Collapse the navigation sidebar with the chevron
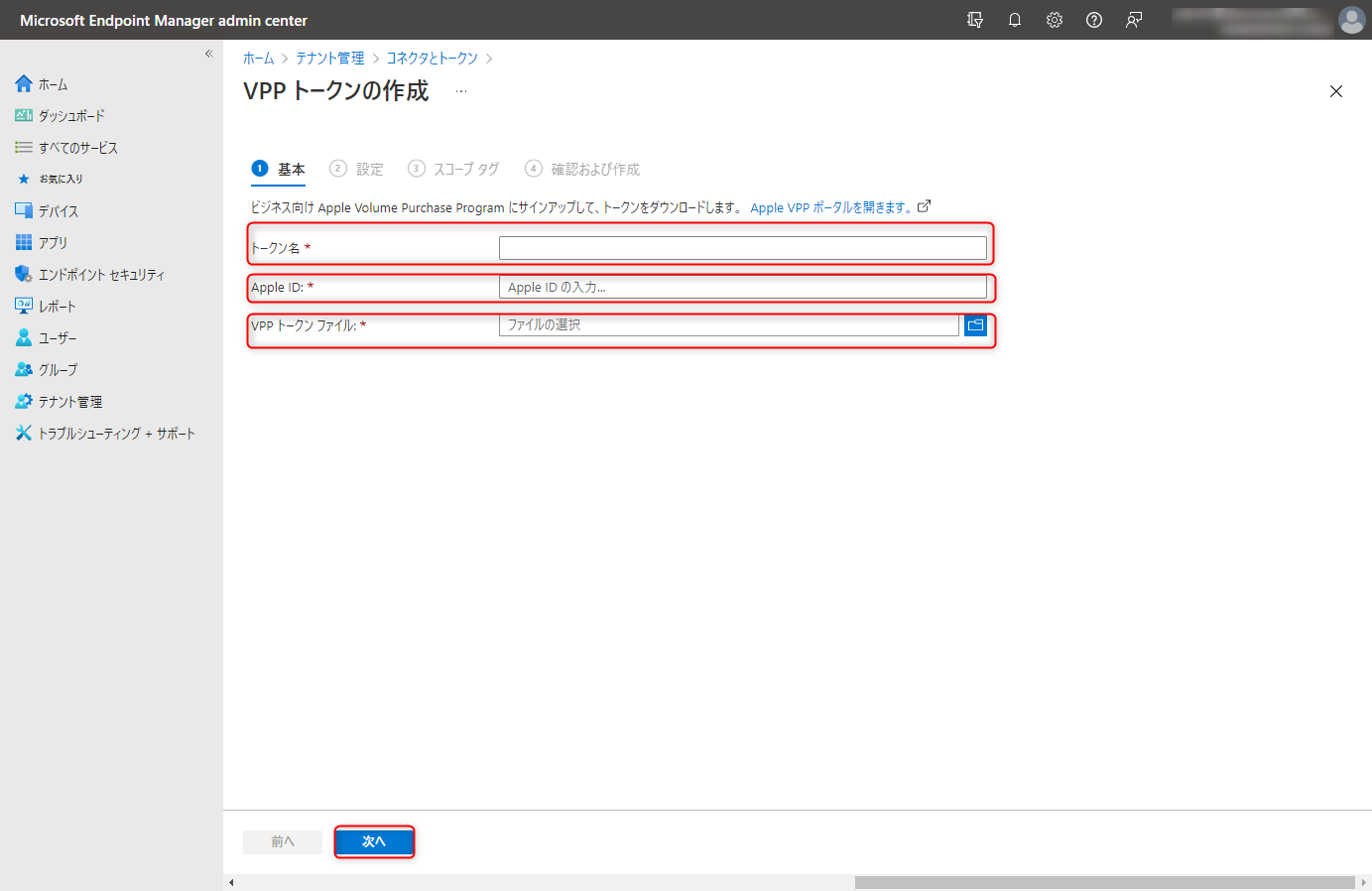 [208, 54]
